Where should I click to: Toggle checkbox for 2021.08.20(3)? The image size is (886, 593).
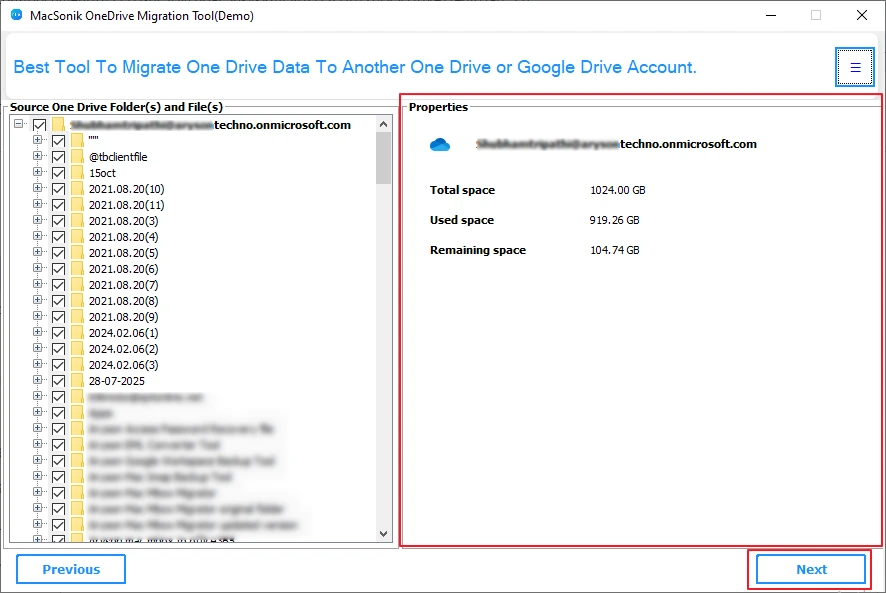coord(58,221)
